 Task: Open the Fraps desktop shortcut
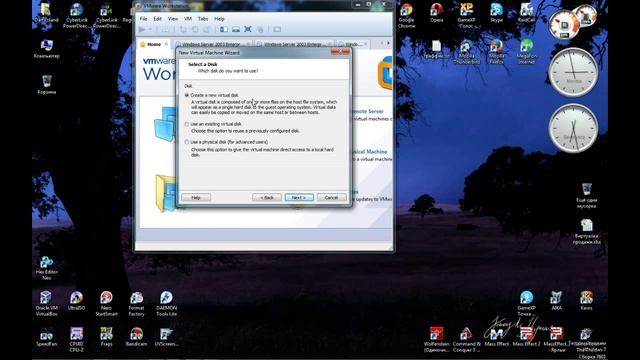(106, 337)
